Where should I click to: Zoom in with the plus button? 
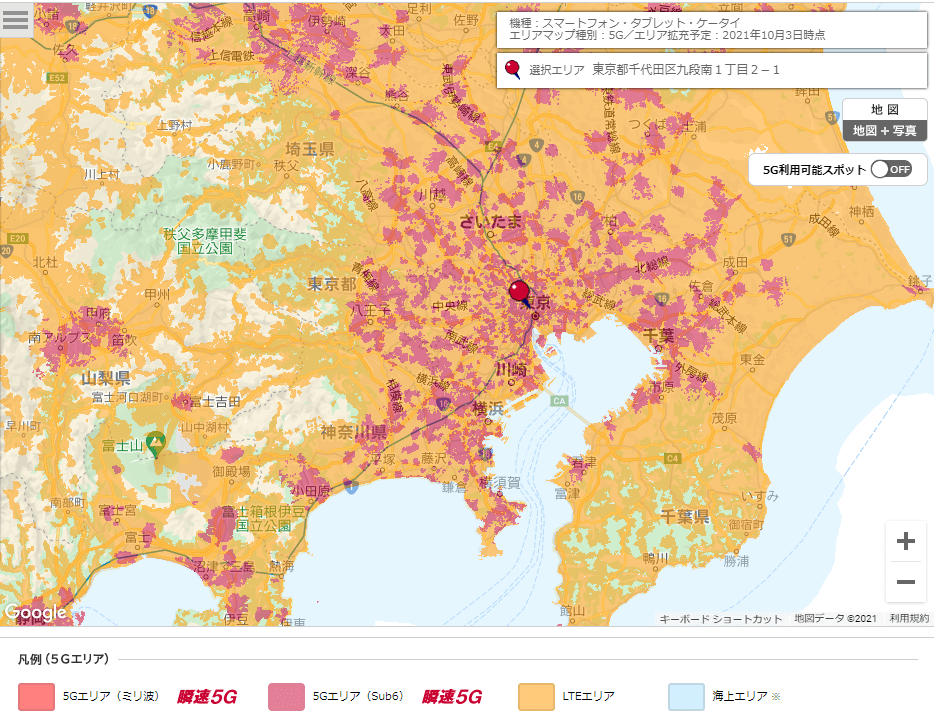pyautogui.click(x=905, y=541)
